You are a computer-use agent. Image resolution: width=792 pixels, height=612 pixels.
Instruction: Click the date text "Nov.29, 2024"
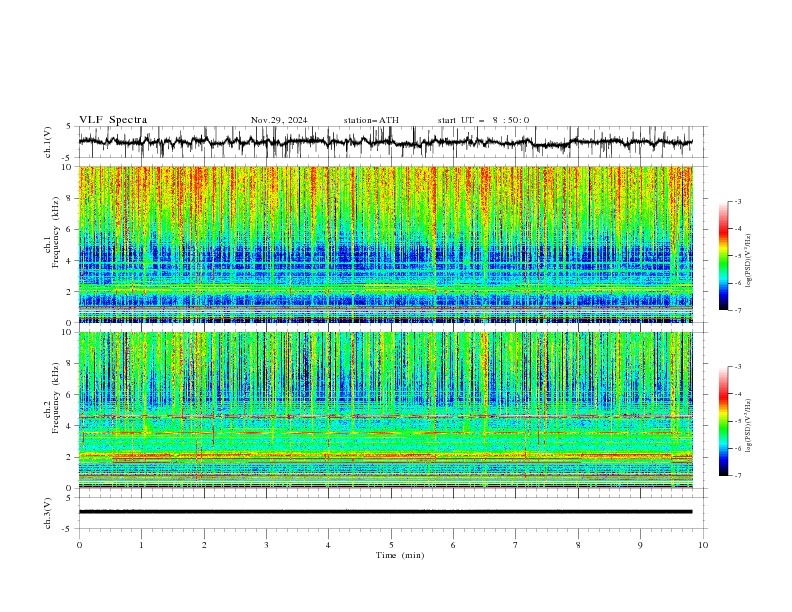click(x=279, y=120)
